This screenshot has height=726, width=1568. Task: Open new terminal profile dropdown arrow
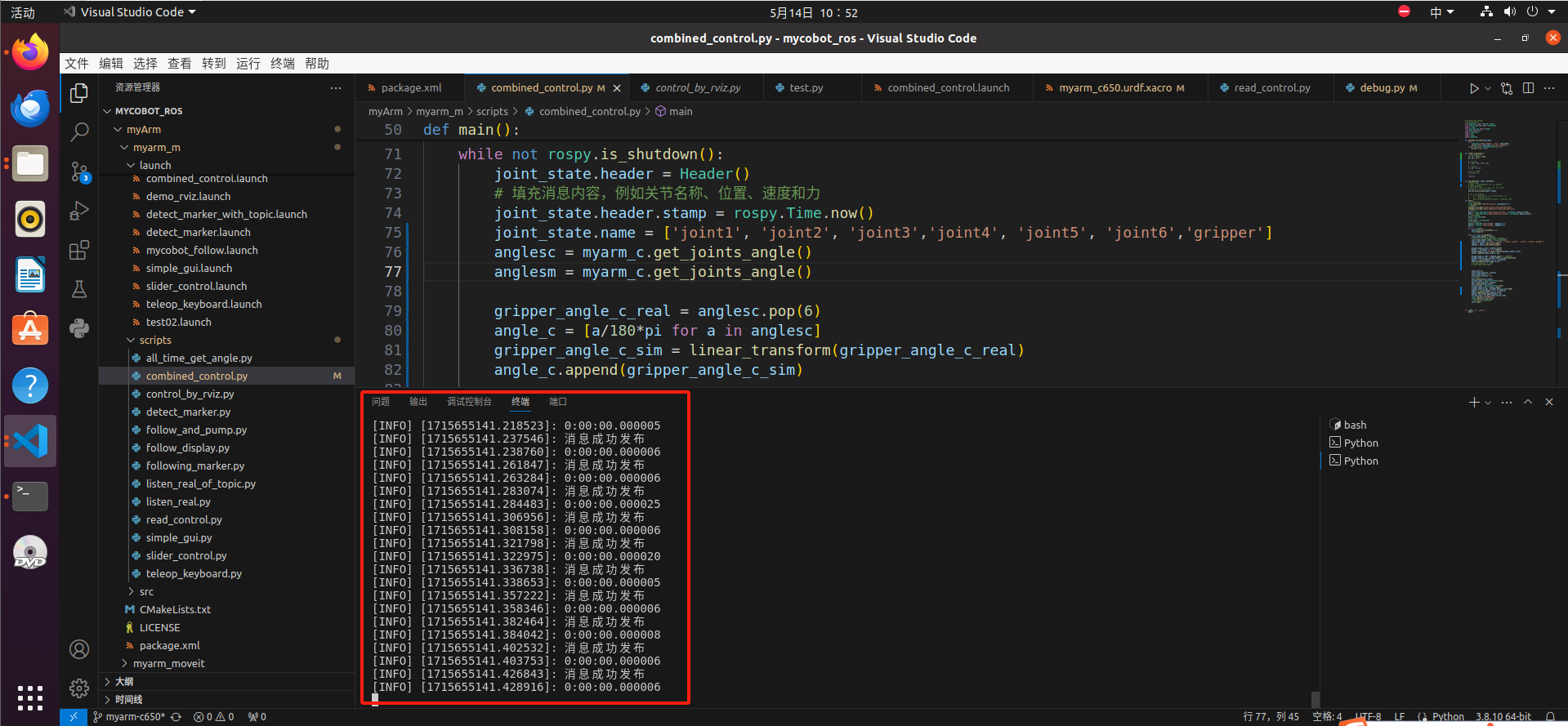(1488, 402)
